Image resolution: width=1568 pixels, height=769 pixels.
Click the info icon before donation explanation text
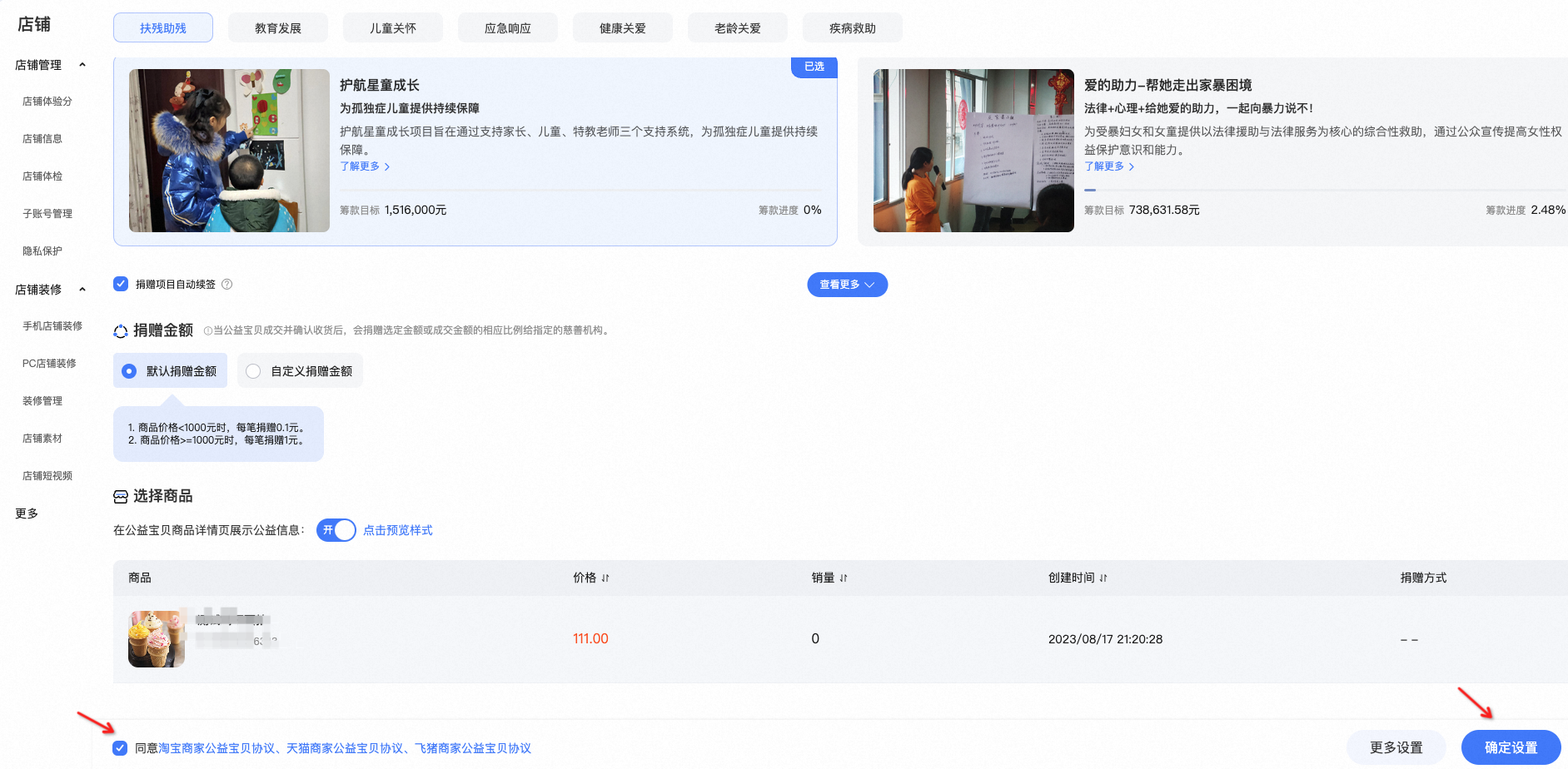coord(207,330)
